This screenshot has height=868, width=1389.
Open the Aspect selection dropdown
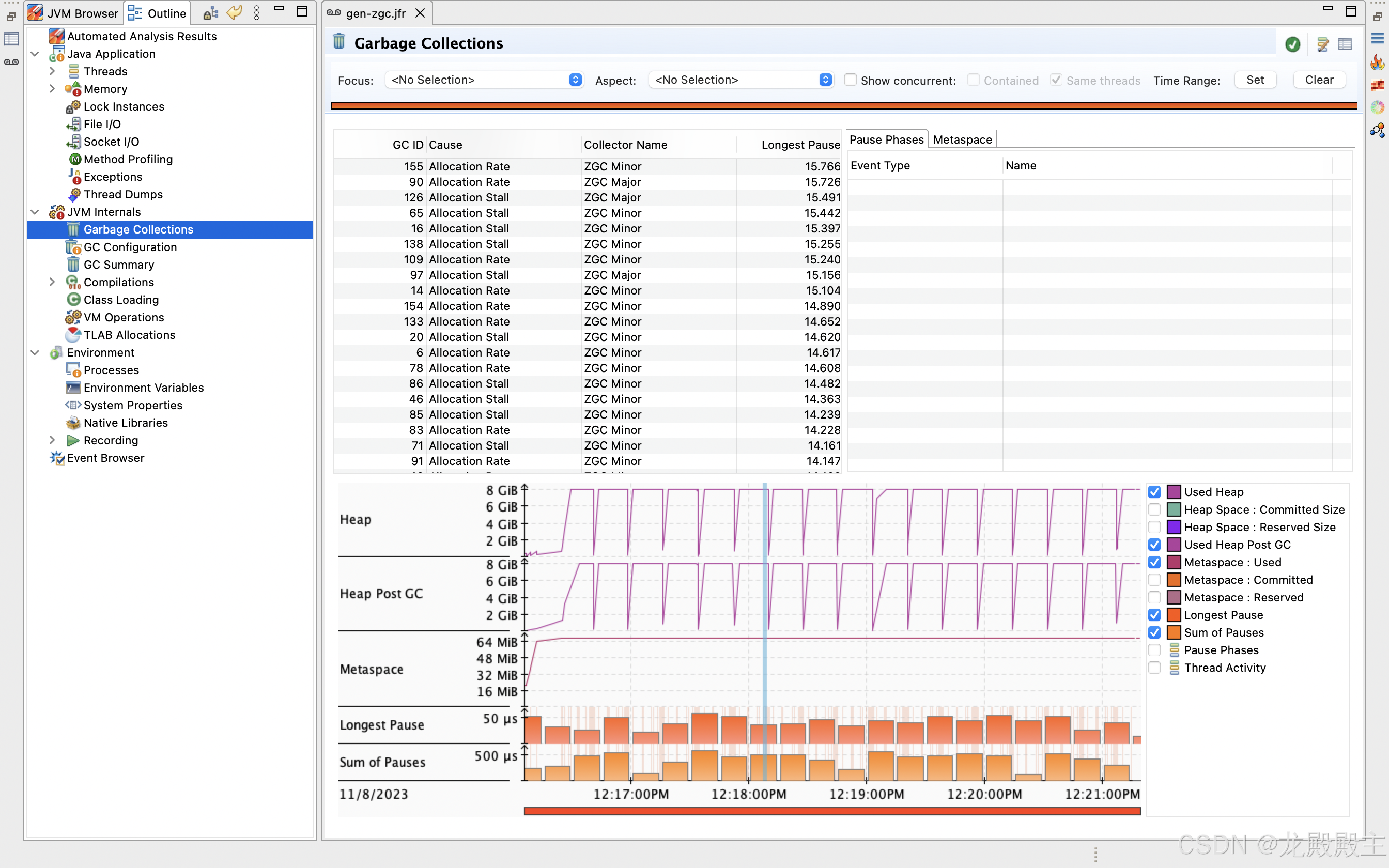741,80
